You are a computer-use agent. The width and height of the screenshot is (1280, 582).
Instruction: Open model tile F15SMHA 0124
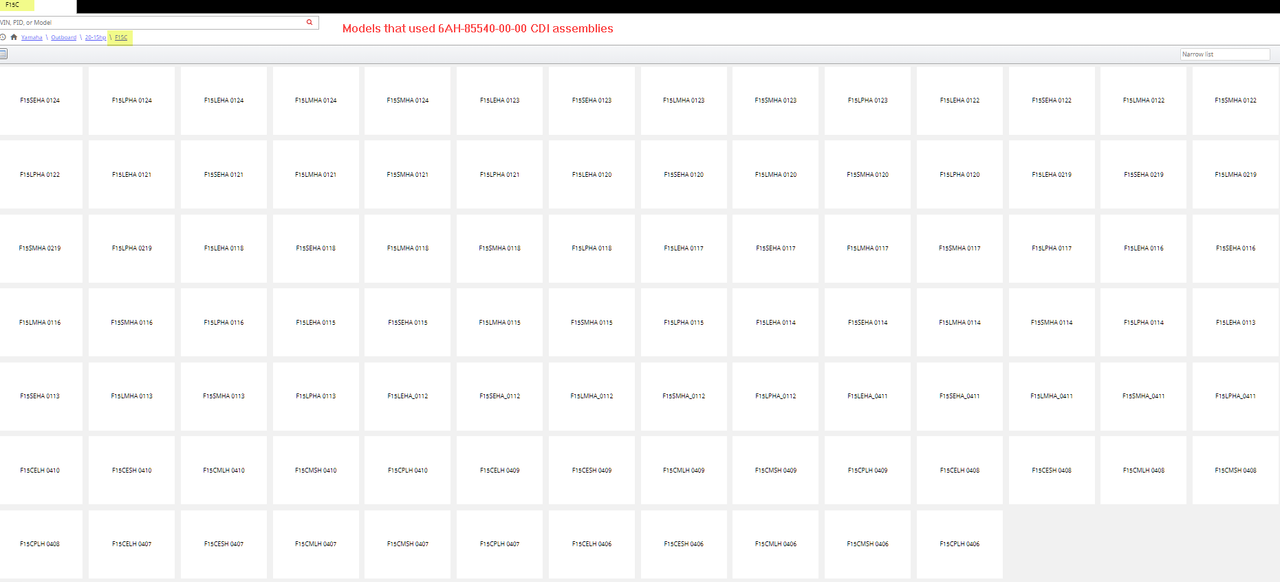pyautogui.click(x=408, y=100)
